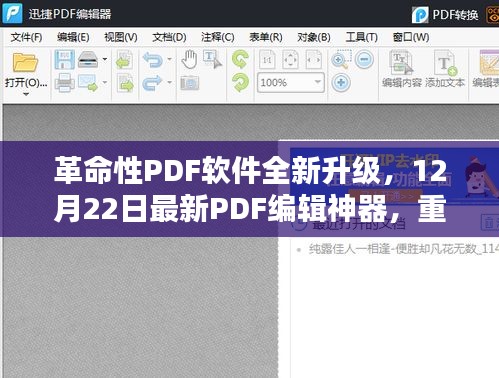
Task: Open the 100% zoom level combo box
Action: 291,82
